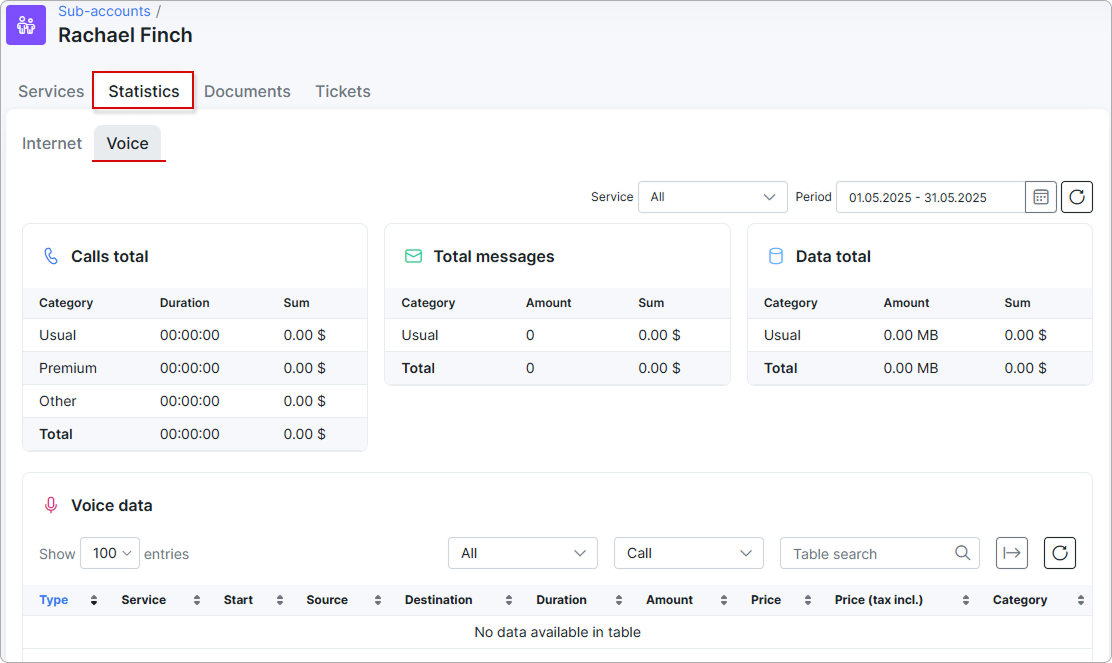Click the Total row in Data total
The image size is (1112, 663).
[x=920, y=368]
